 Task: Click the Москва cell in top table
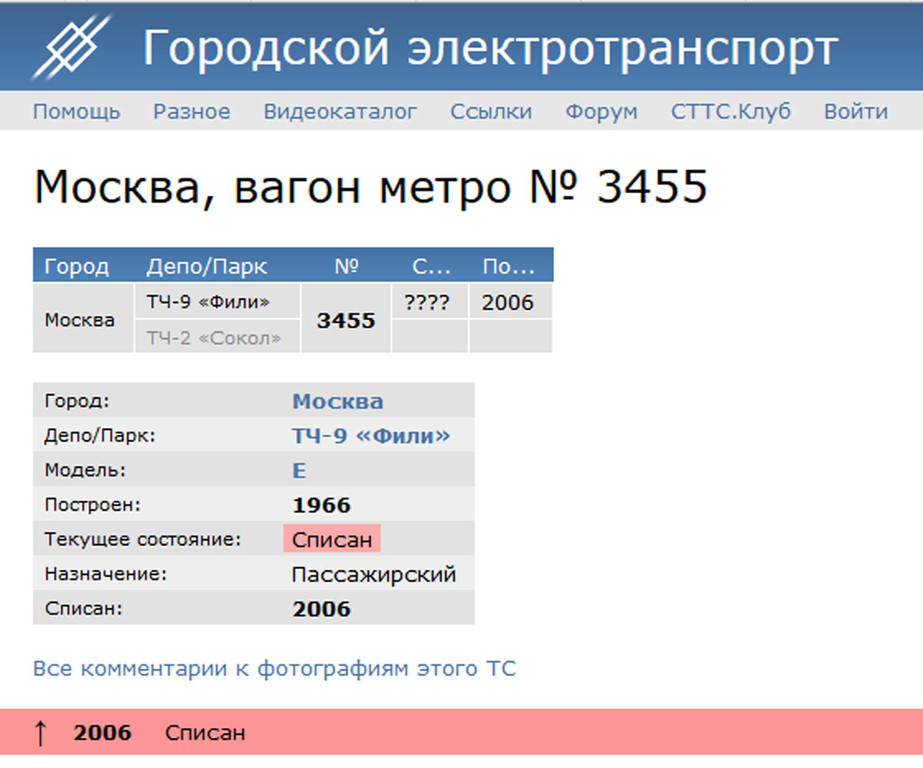pyautogui.click(x=83, y=318)
